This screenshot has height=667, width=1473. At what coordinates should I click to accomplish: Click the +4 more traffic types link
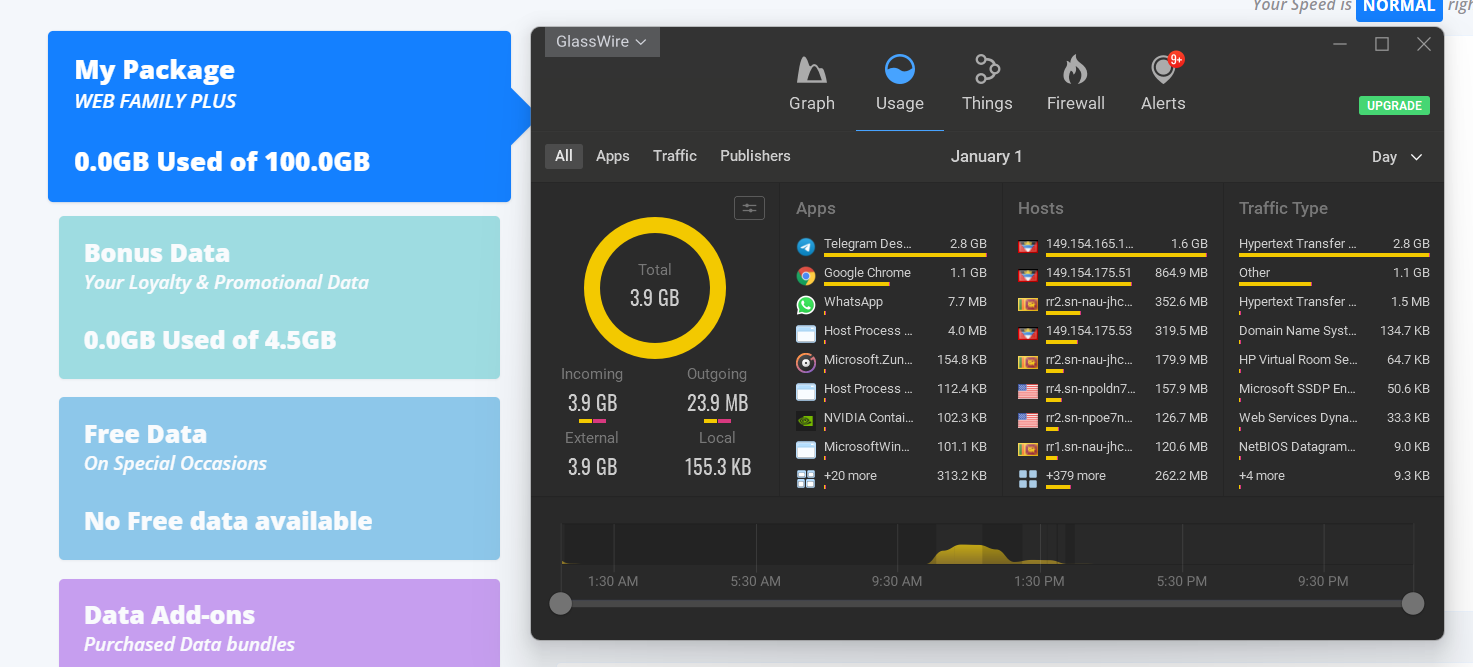coord(1262,476)
